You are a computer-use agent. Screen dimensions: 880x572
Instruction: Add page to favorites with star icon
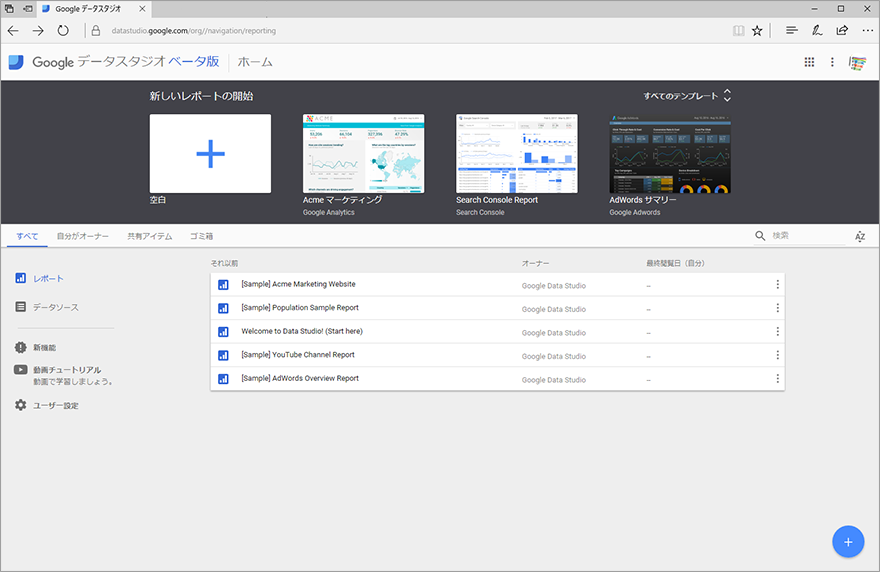757,30
